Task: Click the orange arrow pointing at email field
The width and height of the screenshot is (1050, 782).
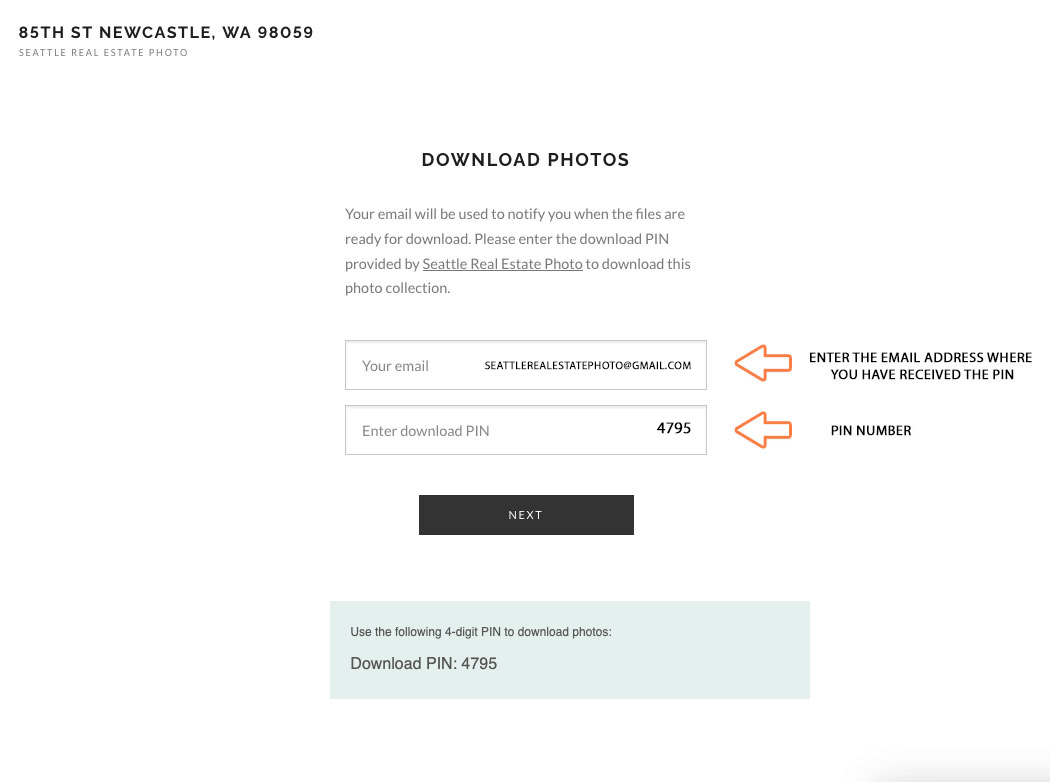Action: (x=763, y=364)
